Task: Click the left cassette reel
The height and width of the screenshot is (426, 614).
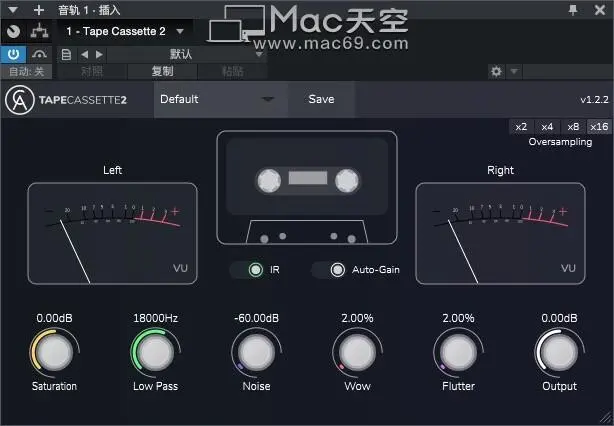Action: (x=269, y=181)
